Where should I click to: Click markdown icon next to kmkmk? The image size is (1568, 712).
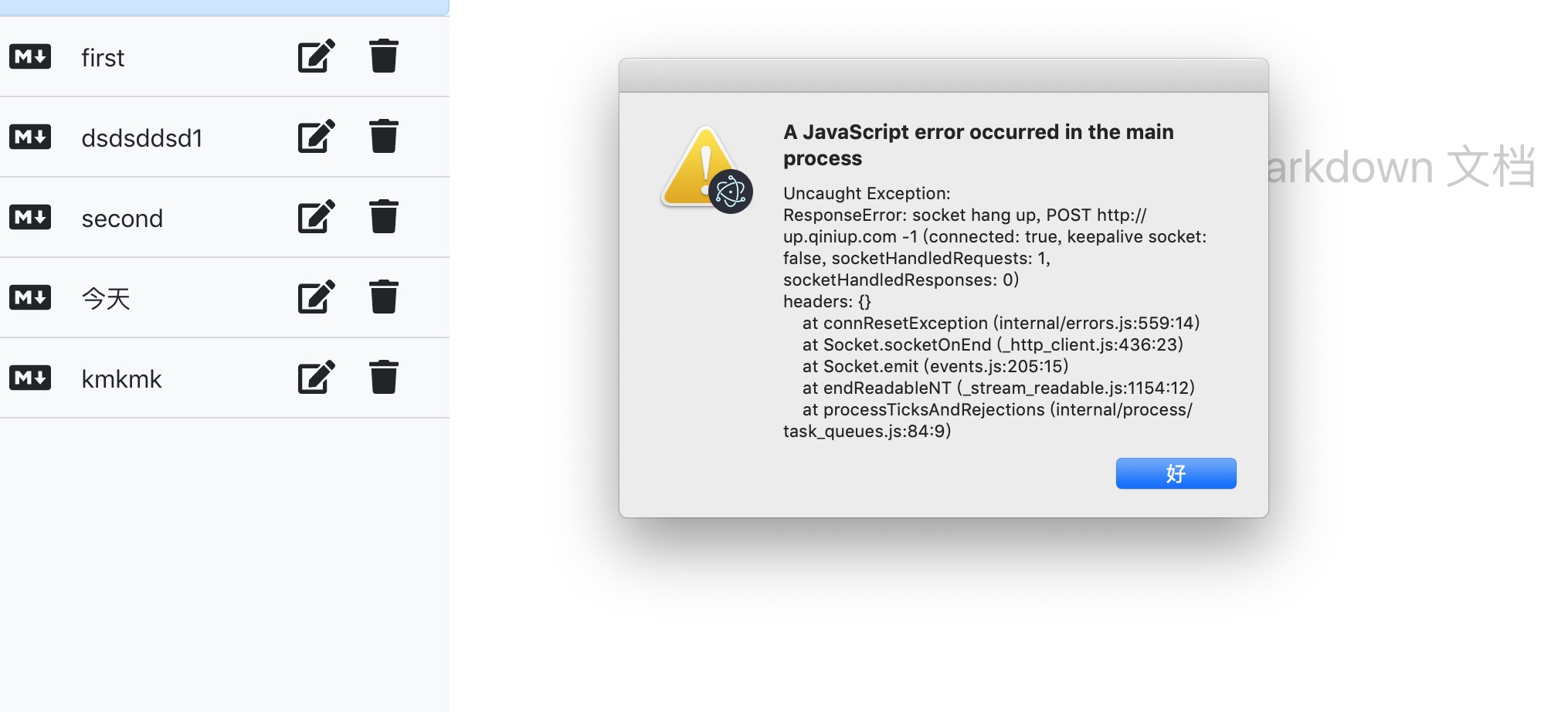click(30, 378)
